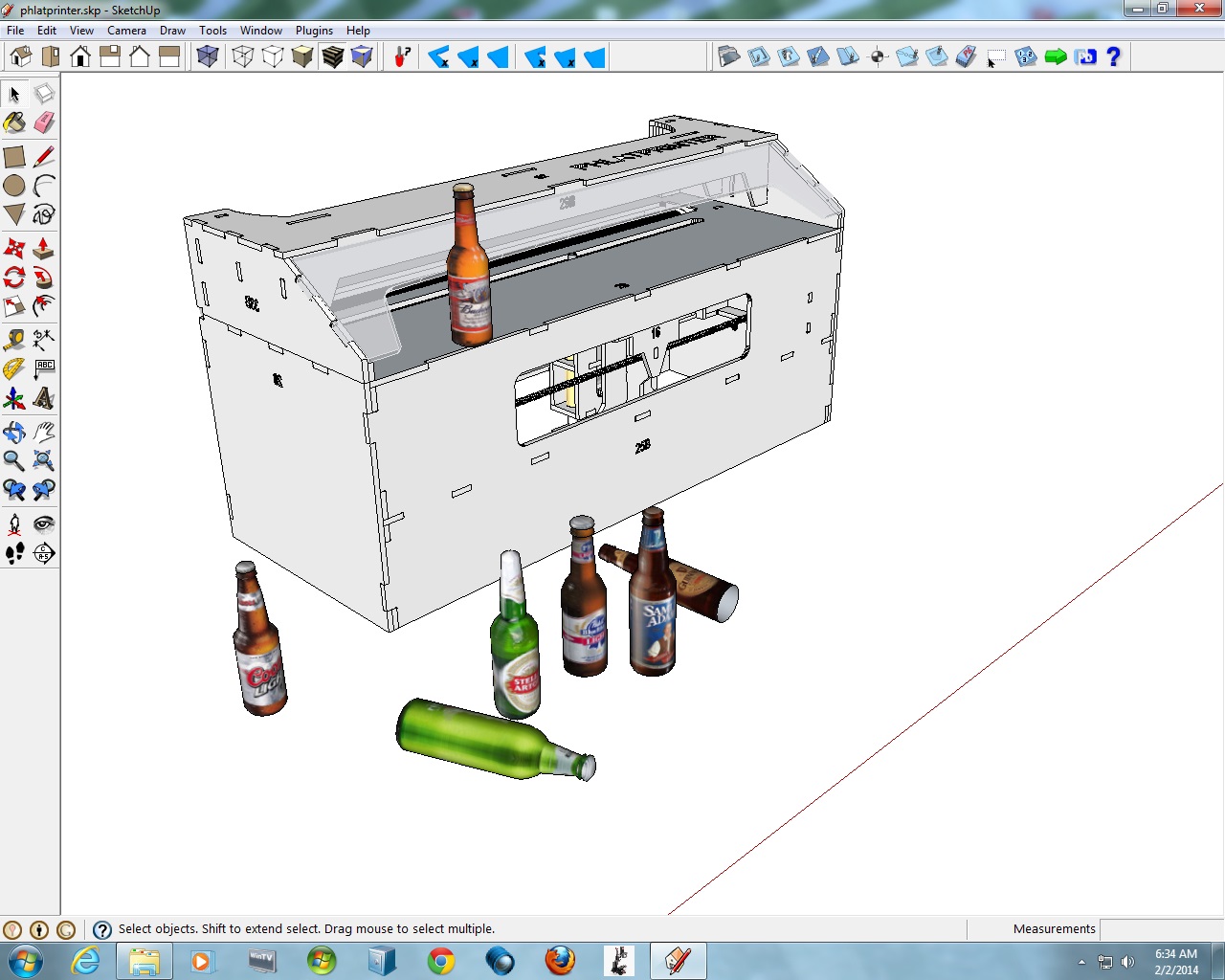Select the Rotate tool
Screen dimensions: 1225x980
click(x=14, y=278)
